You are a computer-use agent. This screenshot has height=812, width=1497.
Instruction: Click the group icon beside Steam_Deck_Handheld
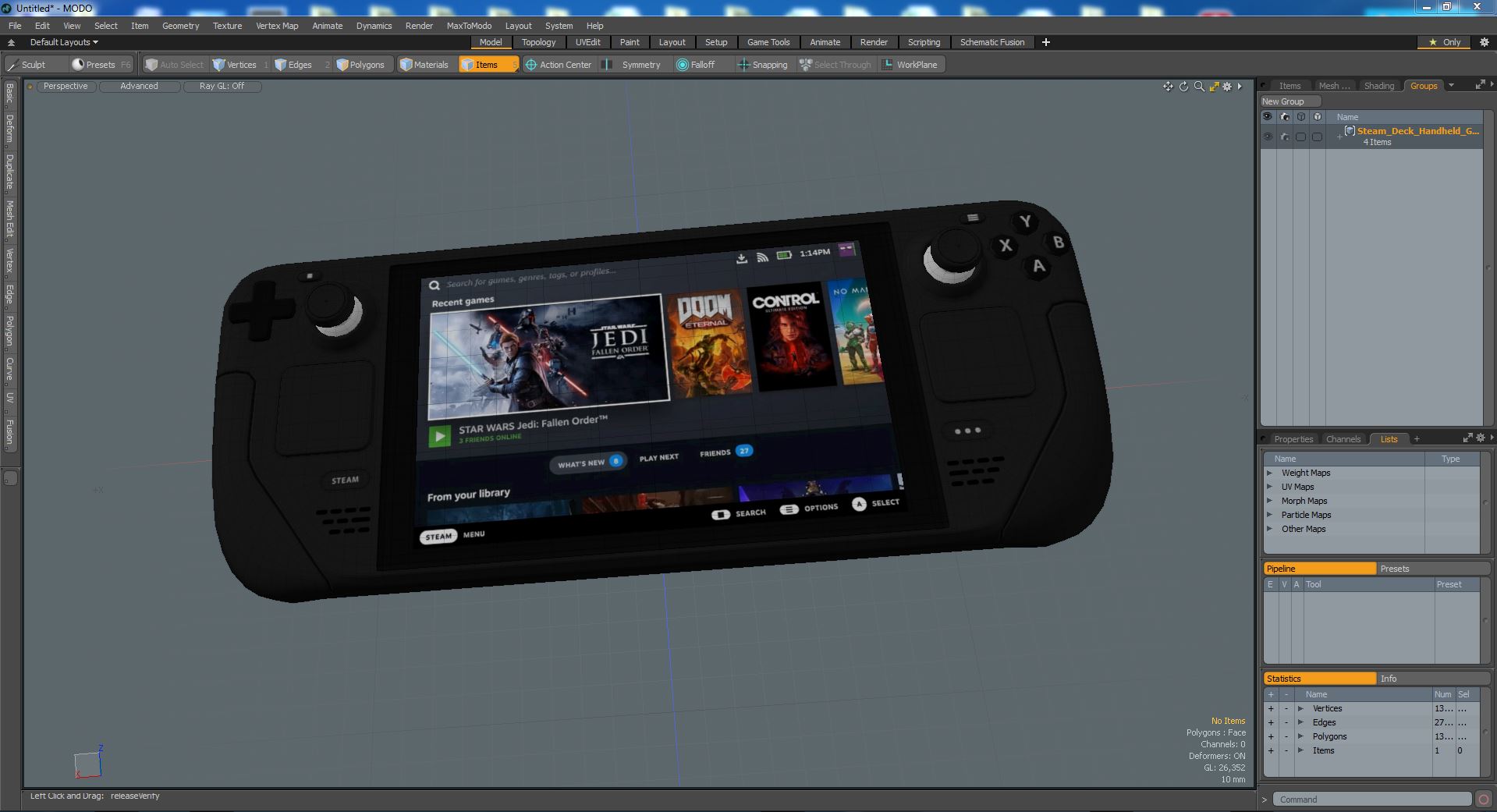coord(1350,131)
